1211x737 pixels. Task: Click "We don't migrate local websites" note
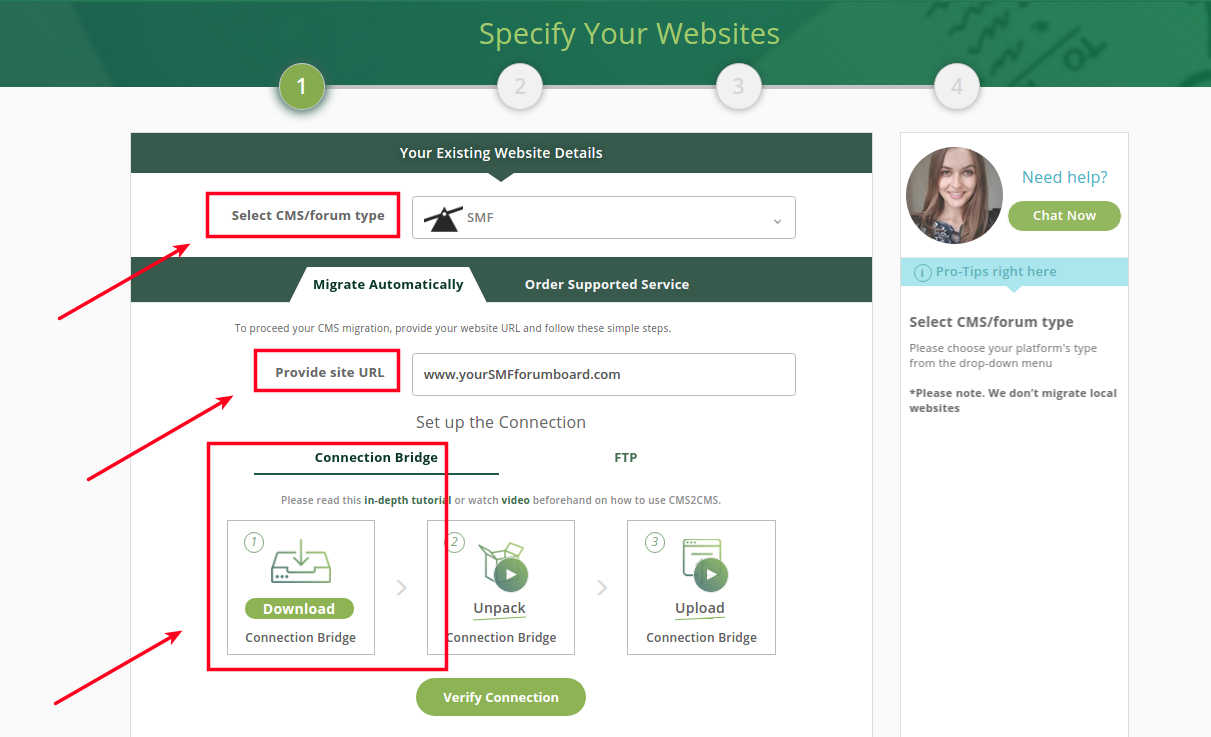coord(1013,400)
